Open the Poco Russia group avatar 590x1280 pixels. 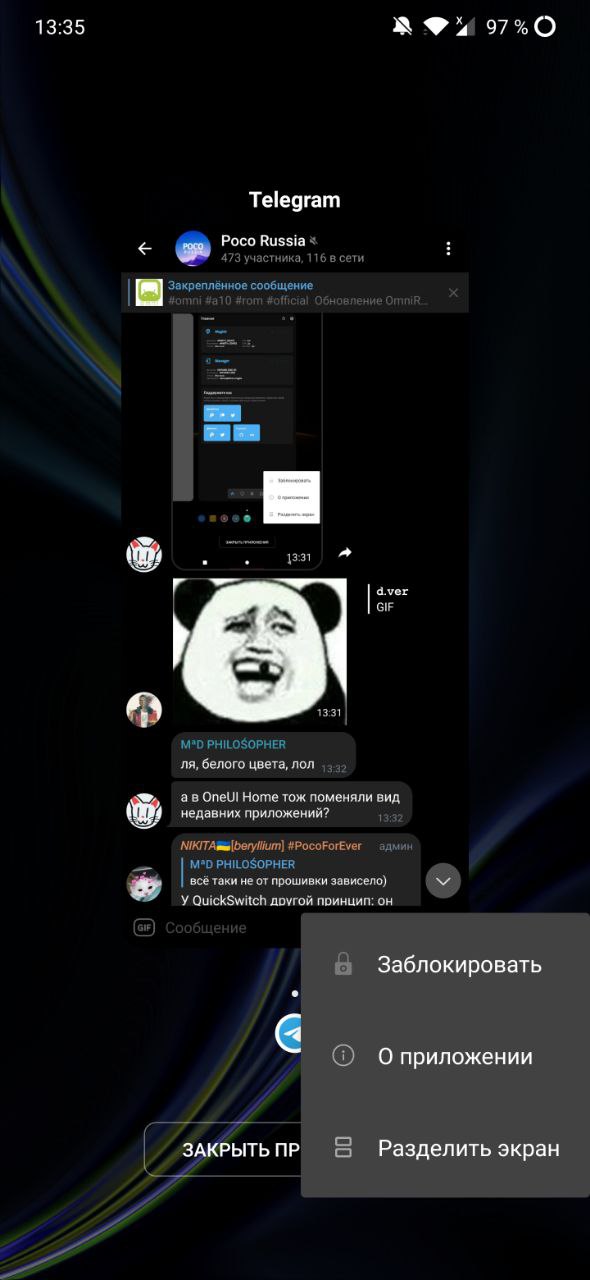coord(193,248)
